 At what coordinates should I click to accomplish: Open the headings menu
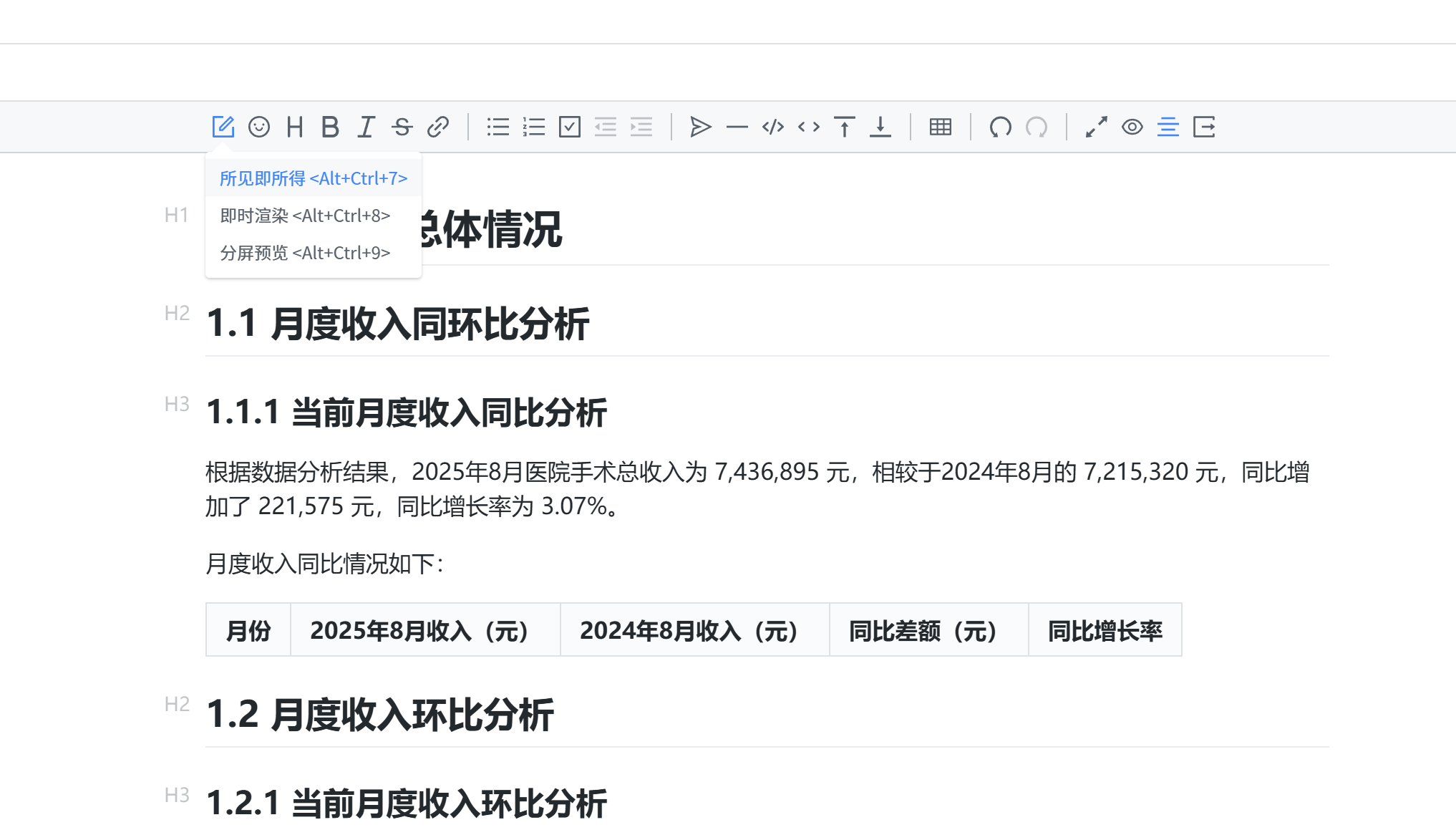pyautogui.click(x=294, y=127)
